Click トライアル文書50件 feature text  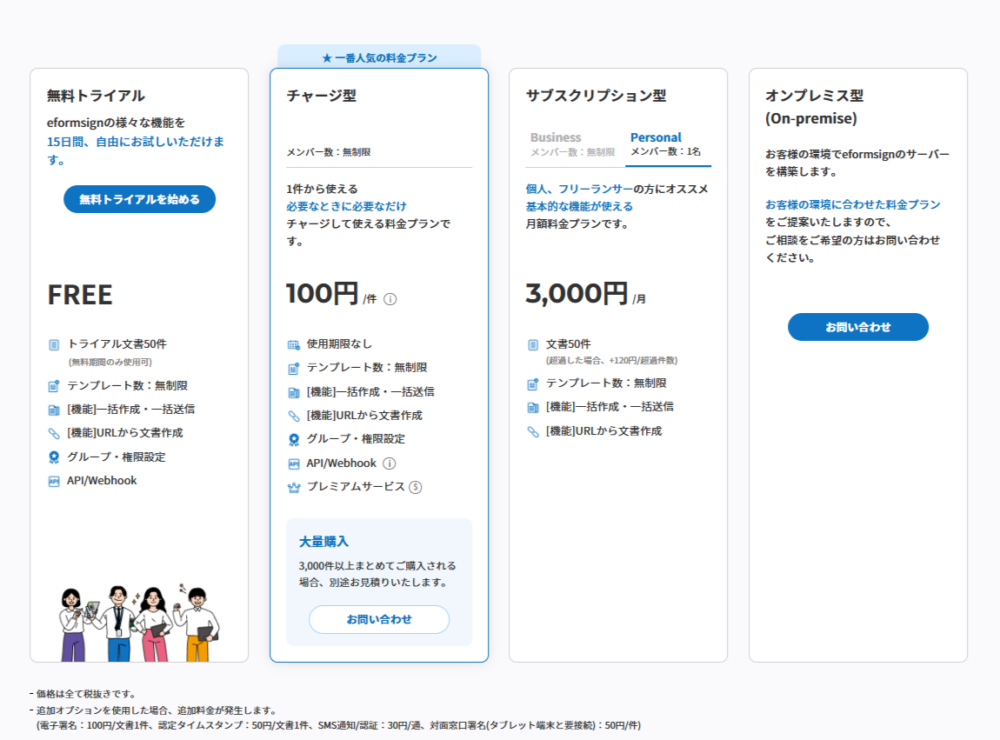pos(117,344)
